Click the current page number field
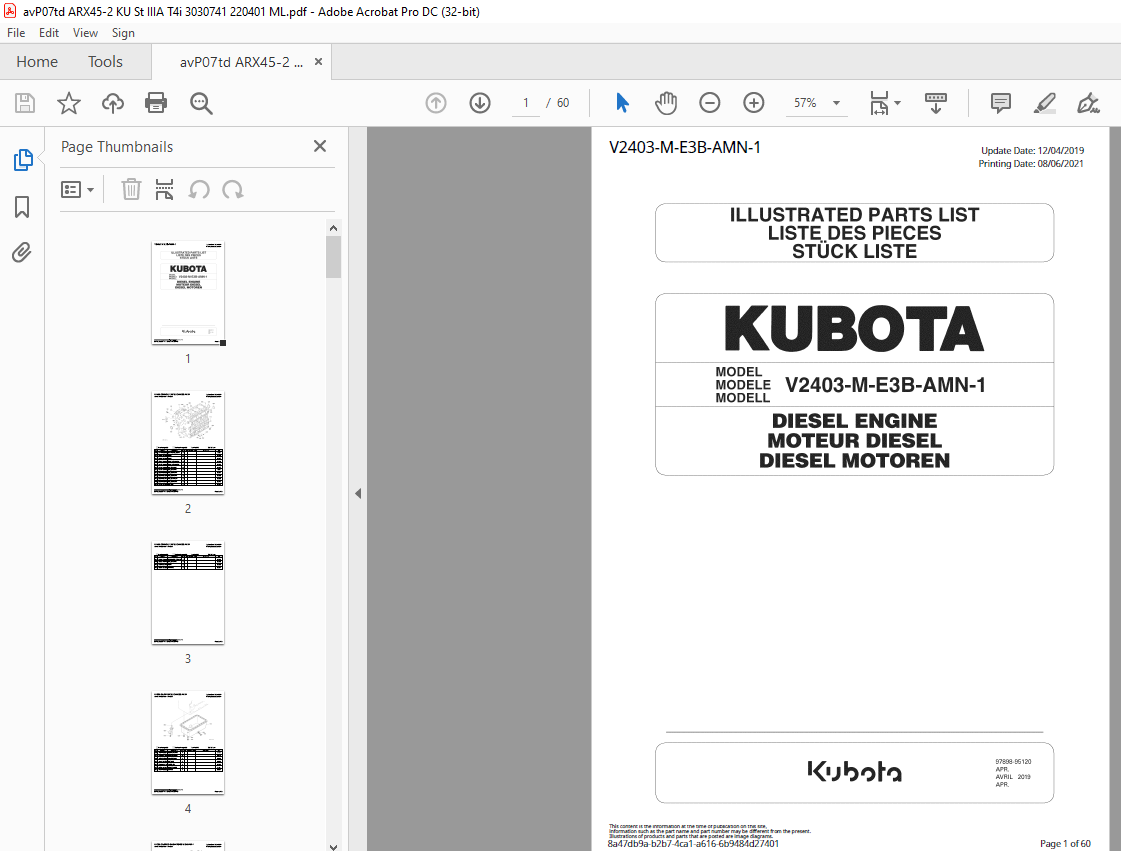The width and height of the screenshot is (1121, 851). (x=525, y=103)
